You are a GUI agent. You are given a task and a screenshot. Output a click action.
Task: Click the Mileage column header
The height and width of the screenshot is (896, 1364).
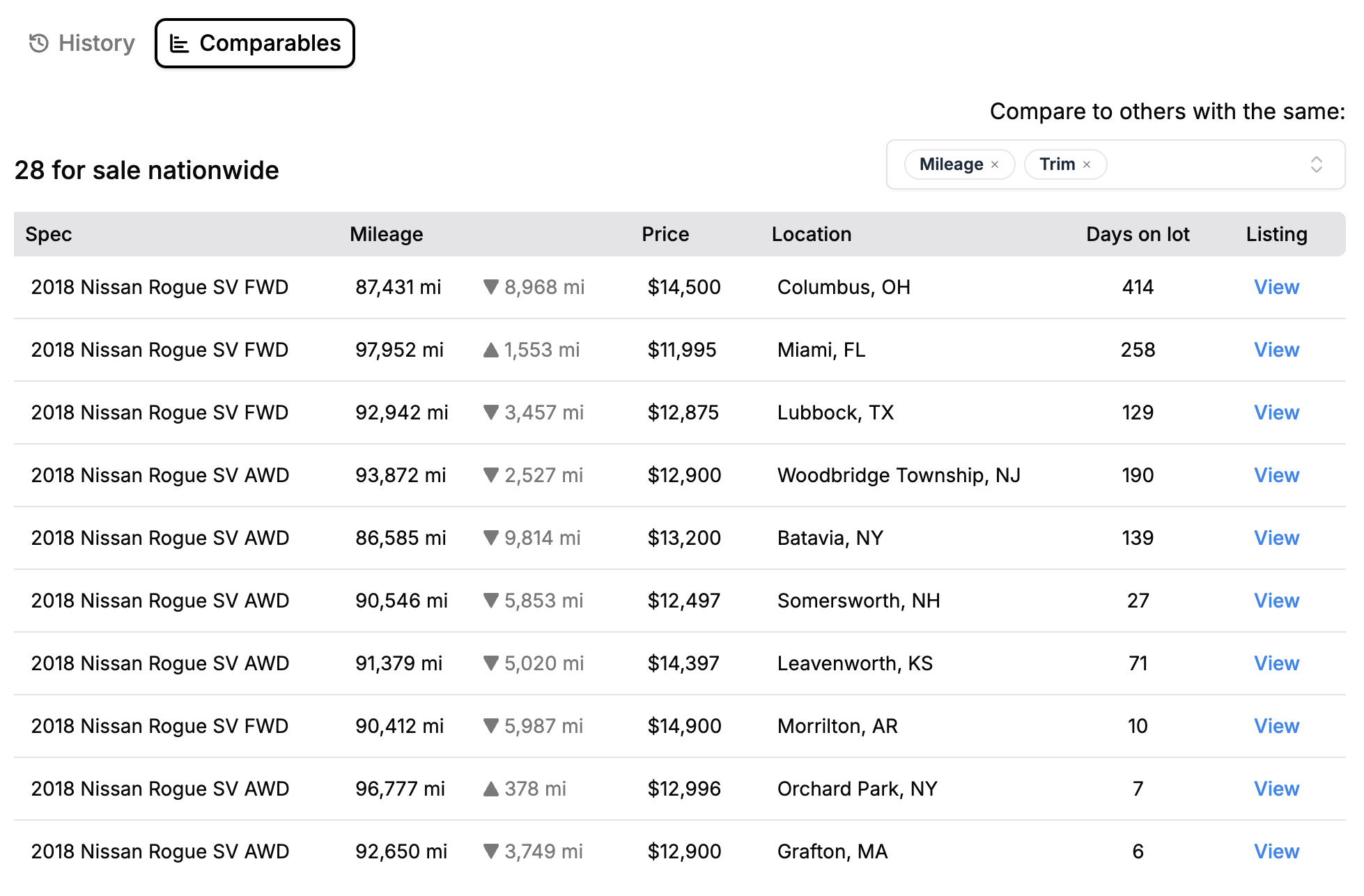pyautogui.click(x=386, y=234)
